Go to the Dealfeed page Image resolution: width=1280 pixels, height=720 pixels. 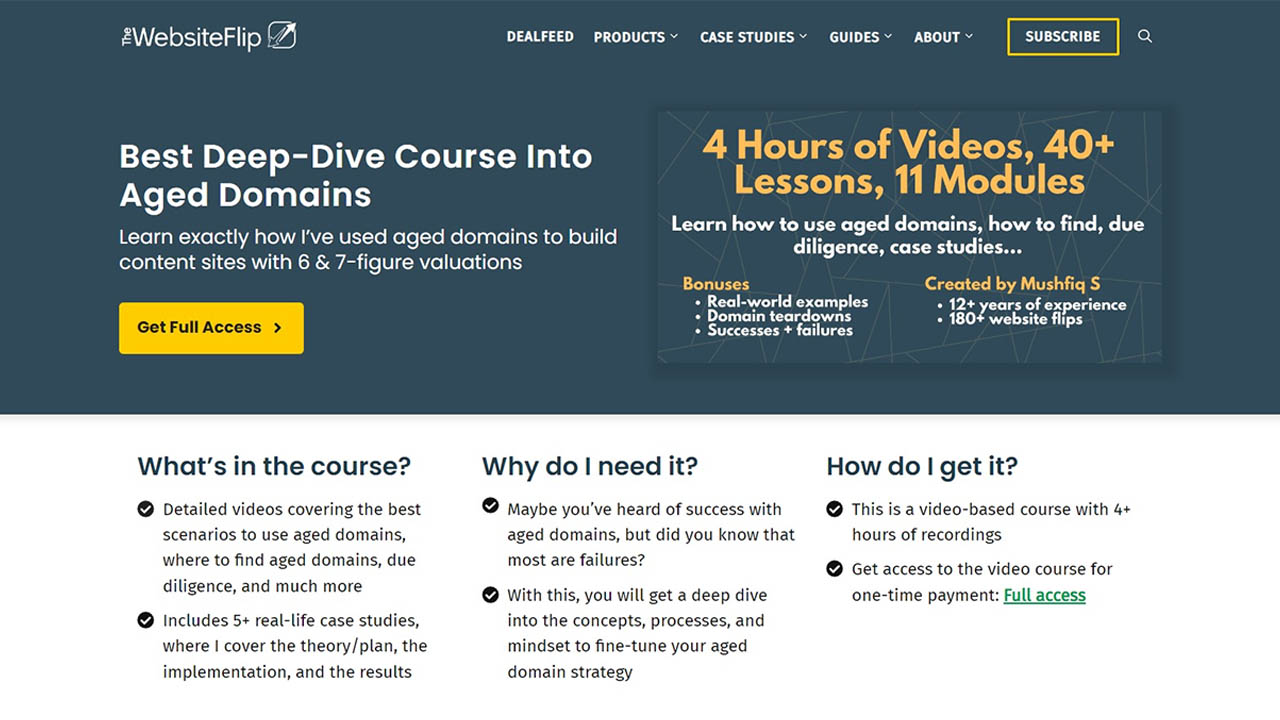(x=540, y=37)
